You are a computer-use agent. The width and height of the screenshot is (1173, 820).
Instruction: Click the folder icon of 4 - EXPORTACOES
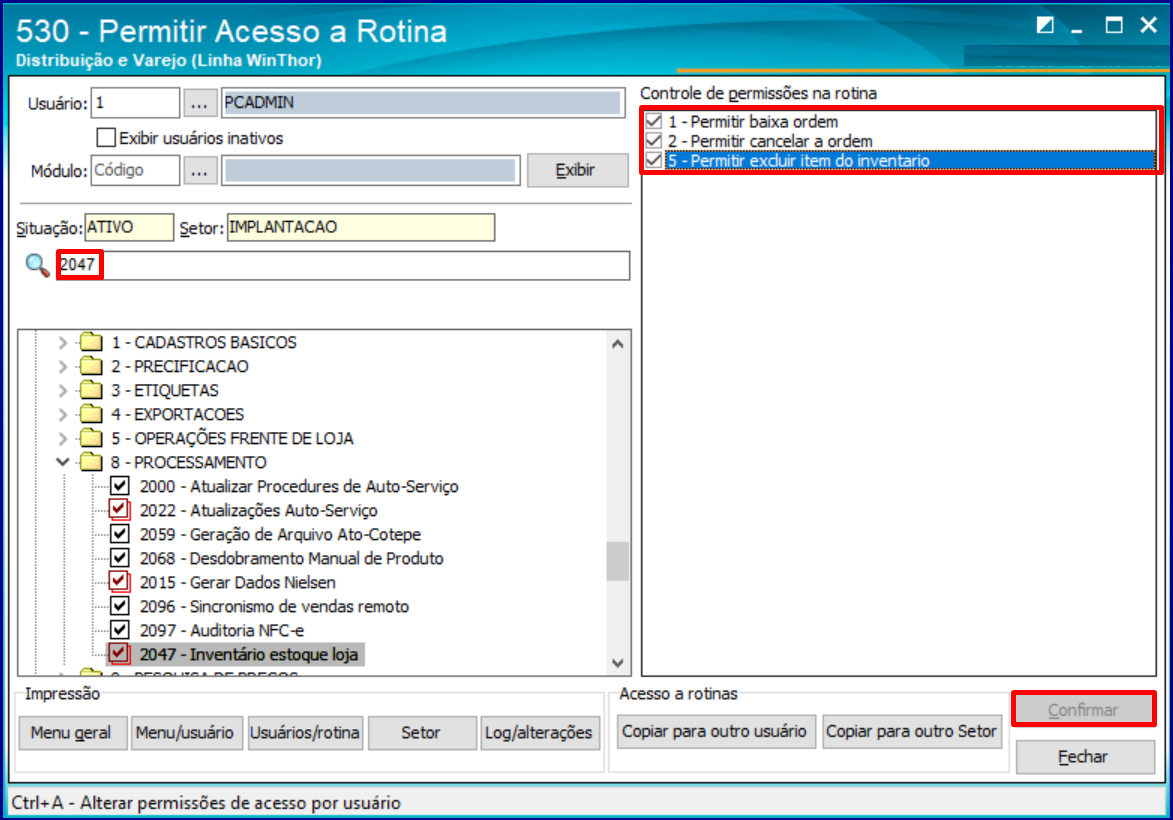(91, 414)
